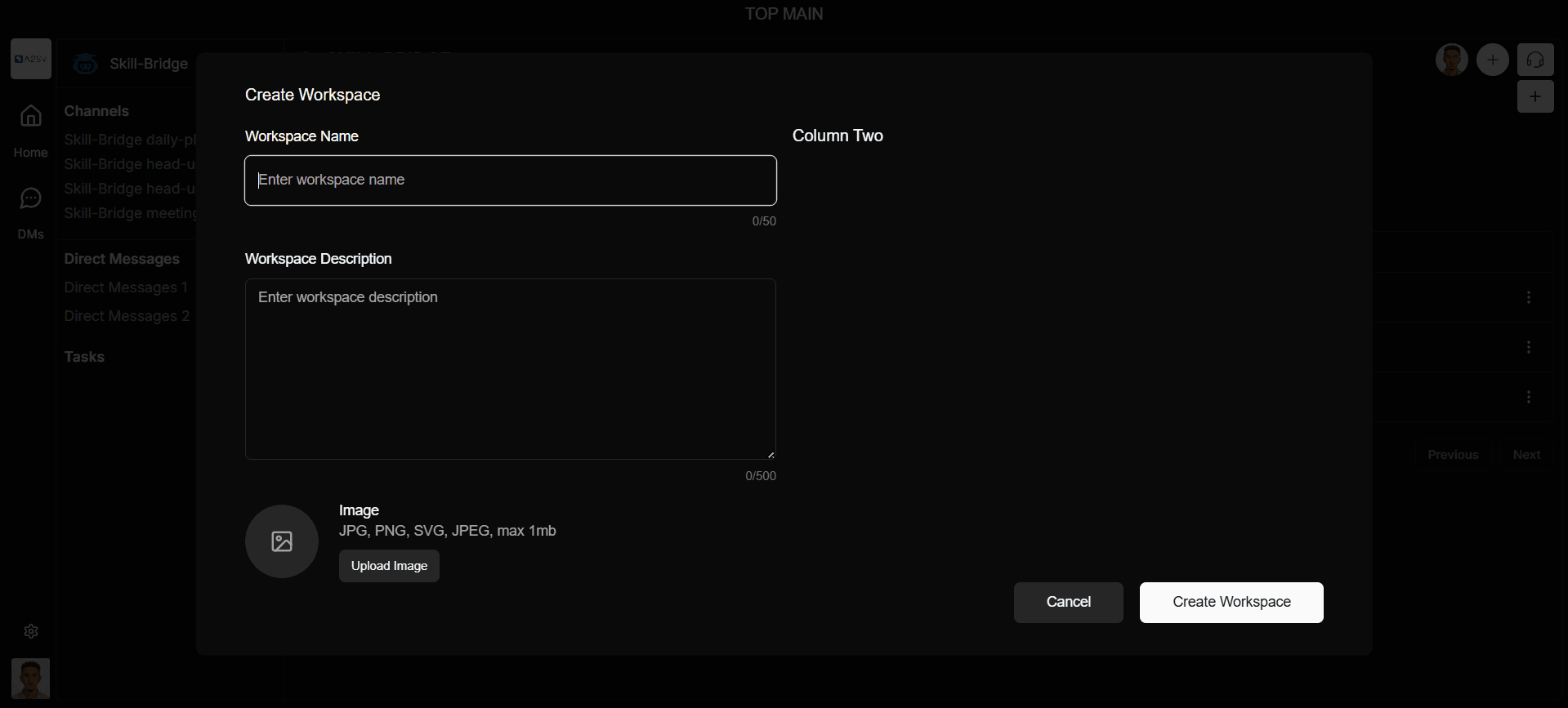Click the image placeholder icon circle

(x=282, y=541)
